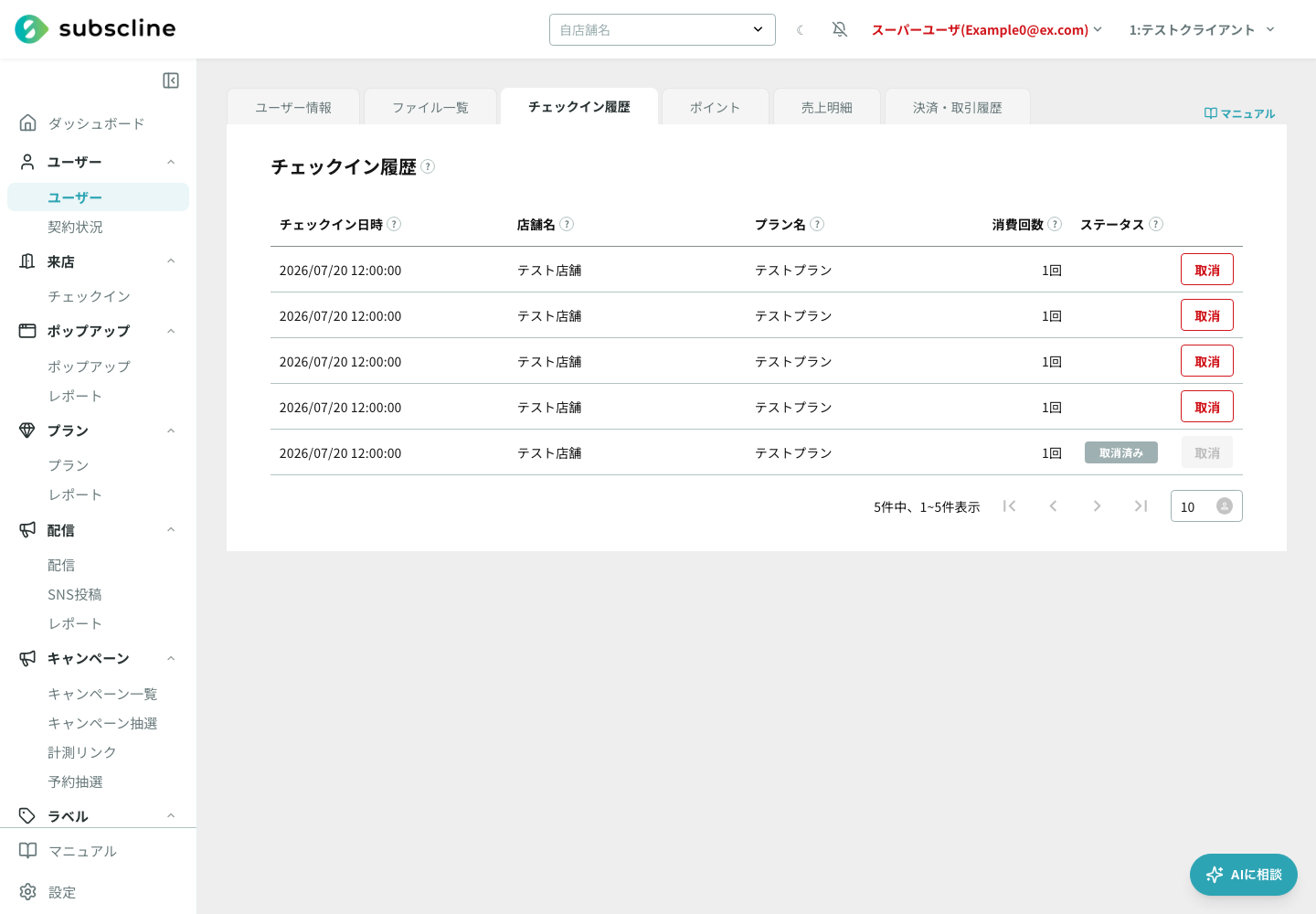
Task: Switch to the ポイント tab
Action: pyautogui.click(x=716, y=107)
